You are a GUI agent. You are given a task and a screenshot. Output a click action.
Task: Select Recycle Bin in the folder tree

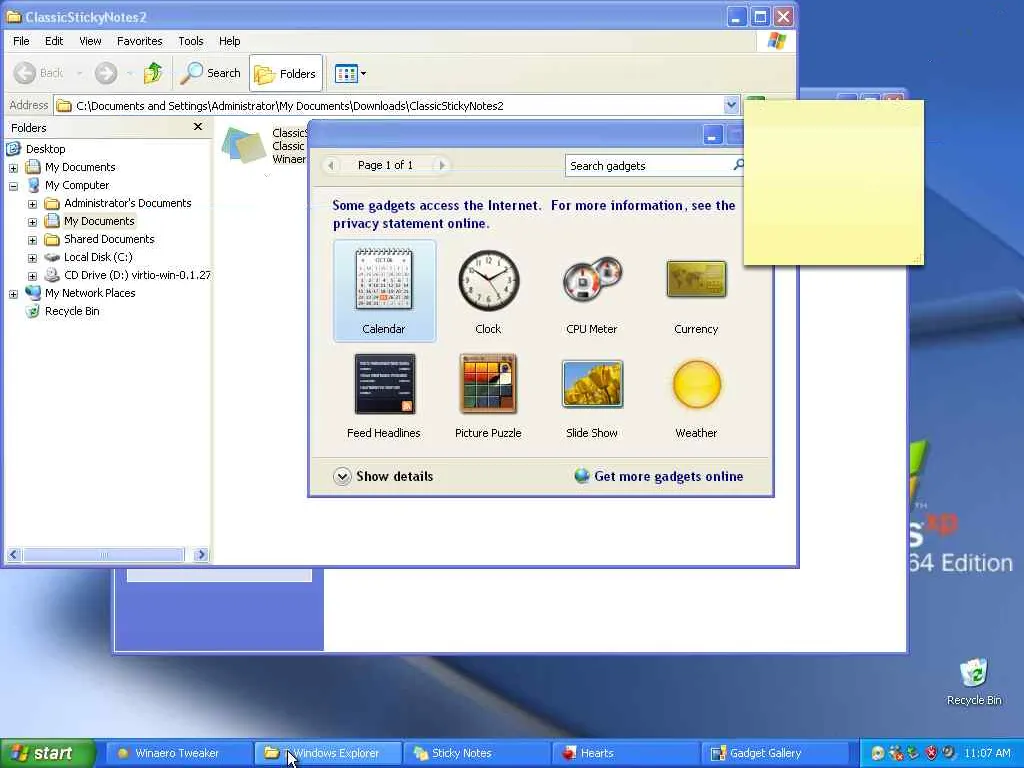tap(72, 312)
